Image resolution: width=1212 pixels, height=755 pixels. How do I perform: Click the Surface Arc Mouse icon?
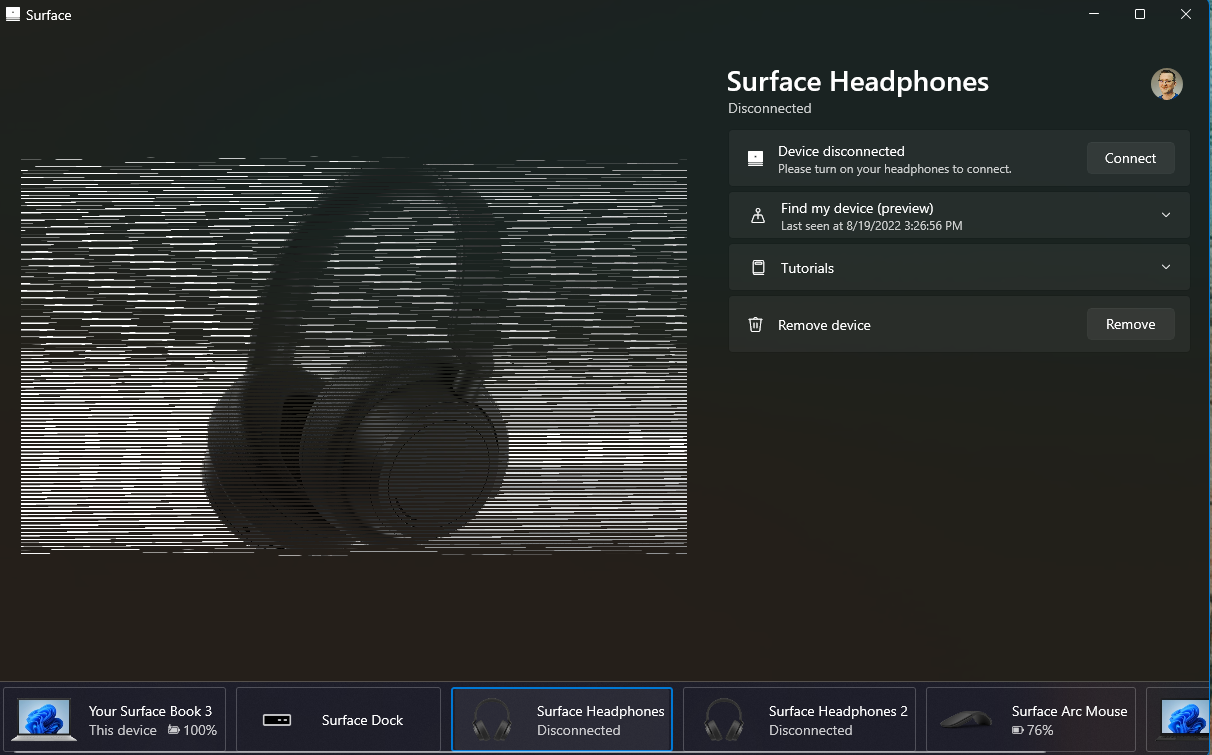pos(967,720)
